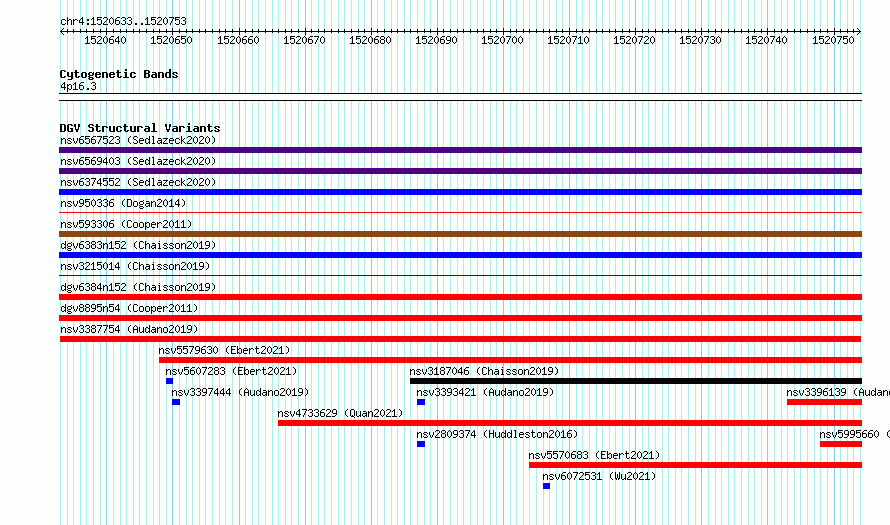This screenshot has height=525, width=890.
Task: Click the nsv6072531 (Wu2021) label
Action: pyautogui.click(x=599, y=476)
